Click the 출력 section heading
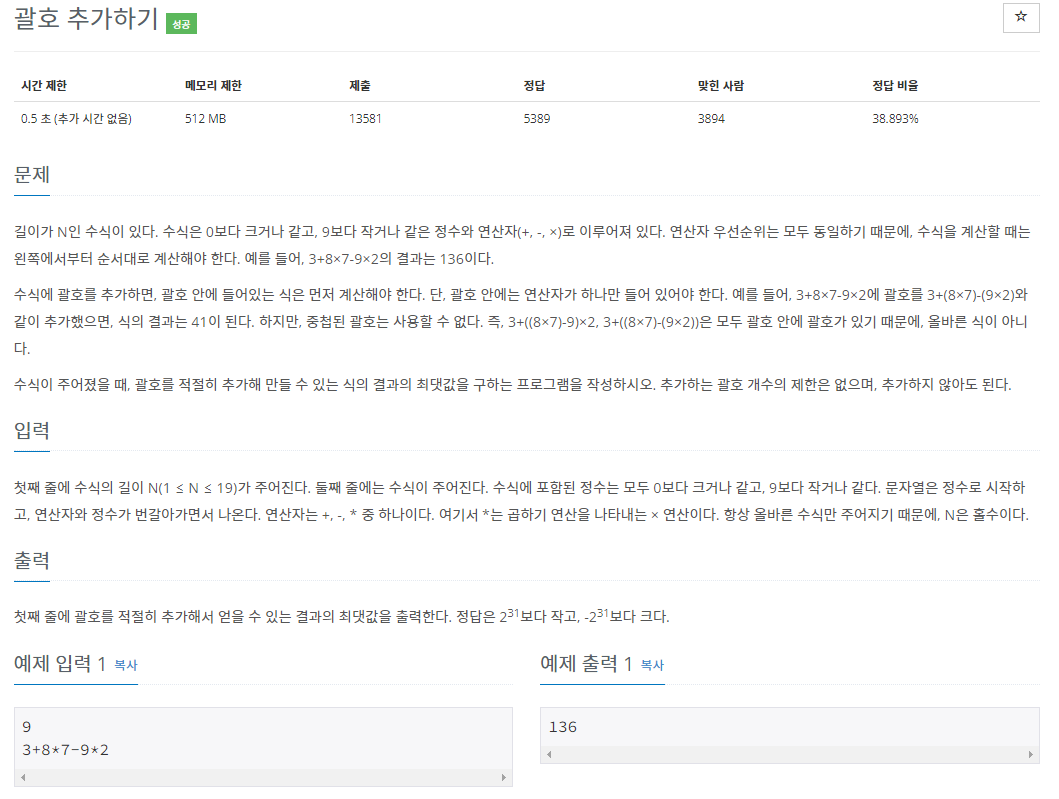 32,560
